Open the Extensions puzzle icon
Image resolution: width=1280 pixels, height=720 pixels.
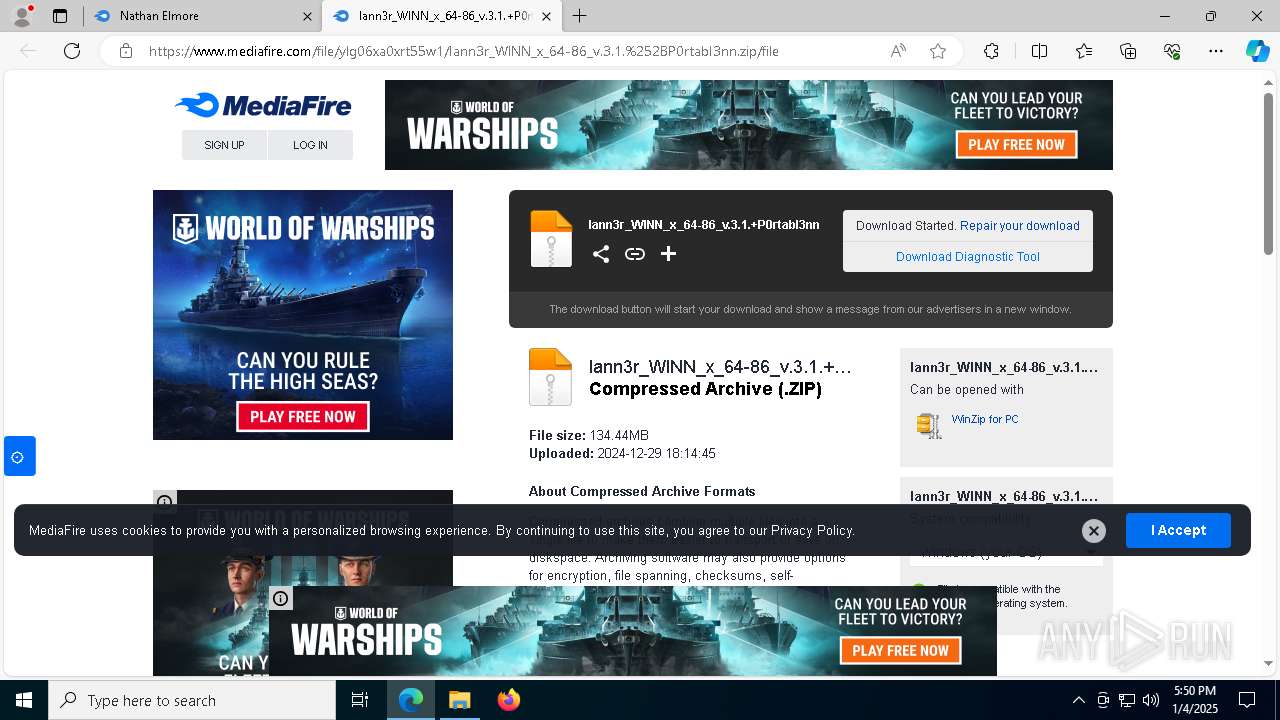coord(991,51)
